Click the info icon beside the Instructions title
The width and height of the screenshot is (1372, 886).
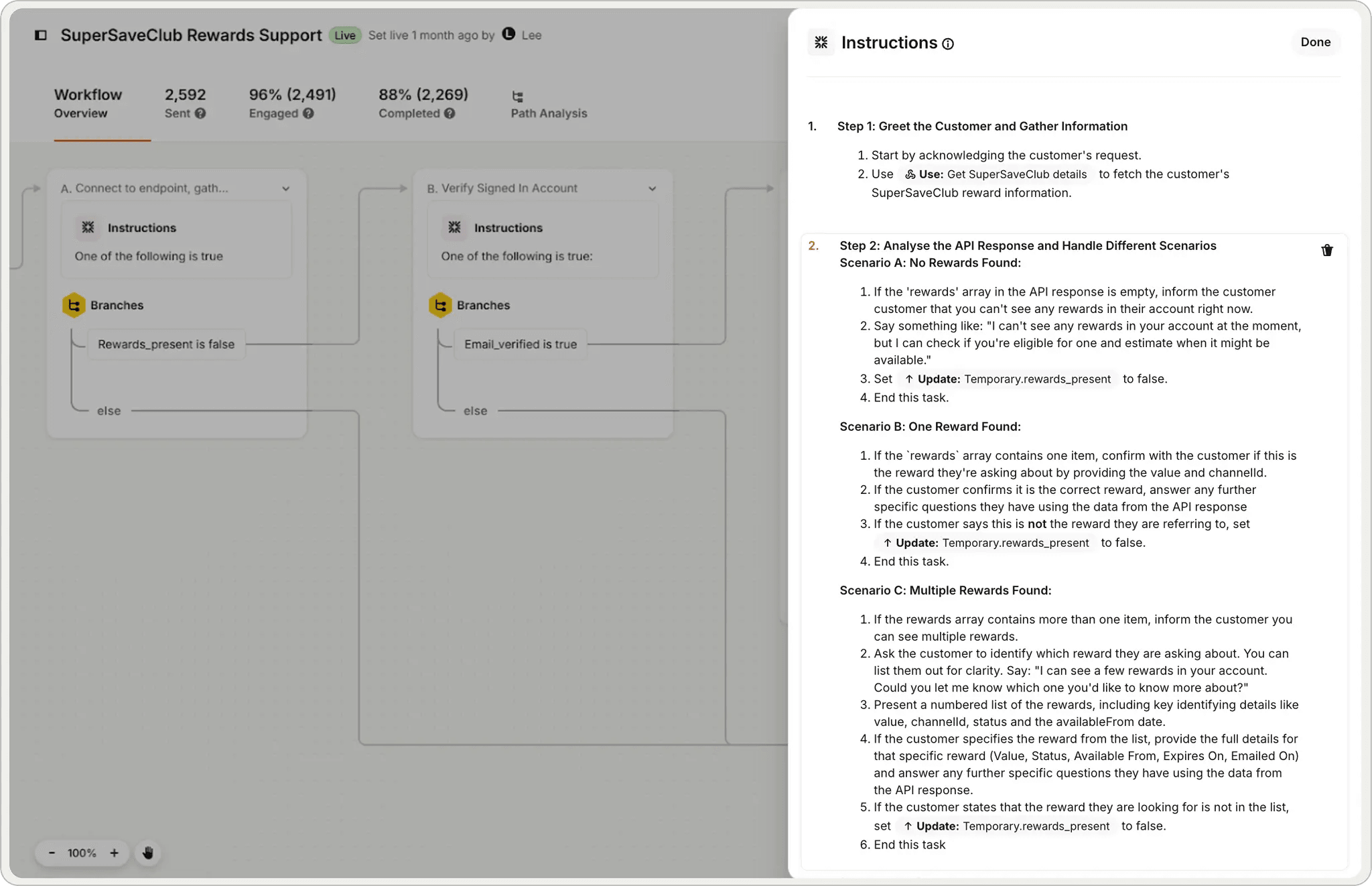pos(949,44)
